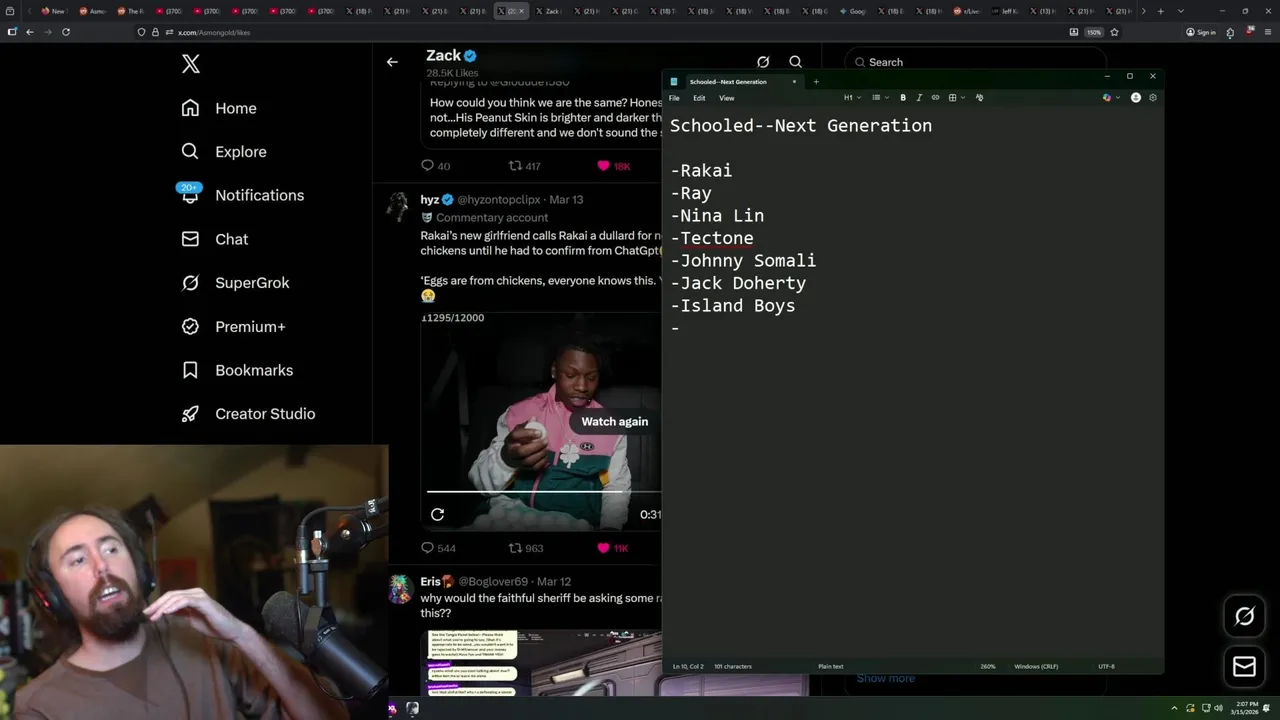Open Eris's profile avatar
This screenshot has width=1280, height=720.
point(400,589)
